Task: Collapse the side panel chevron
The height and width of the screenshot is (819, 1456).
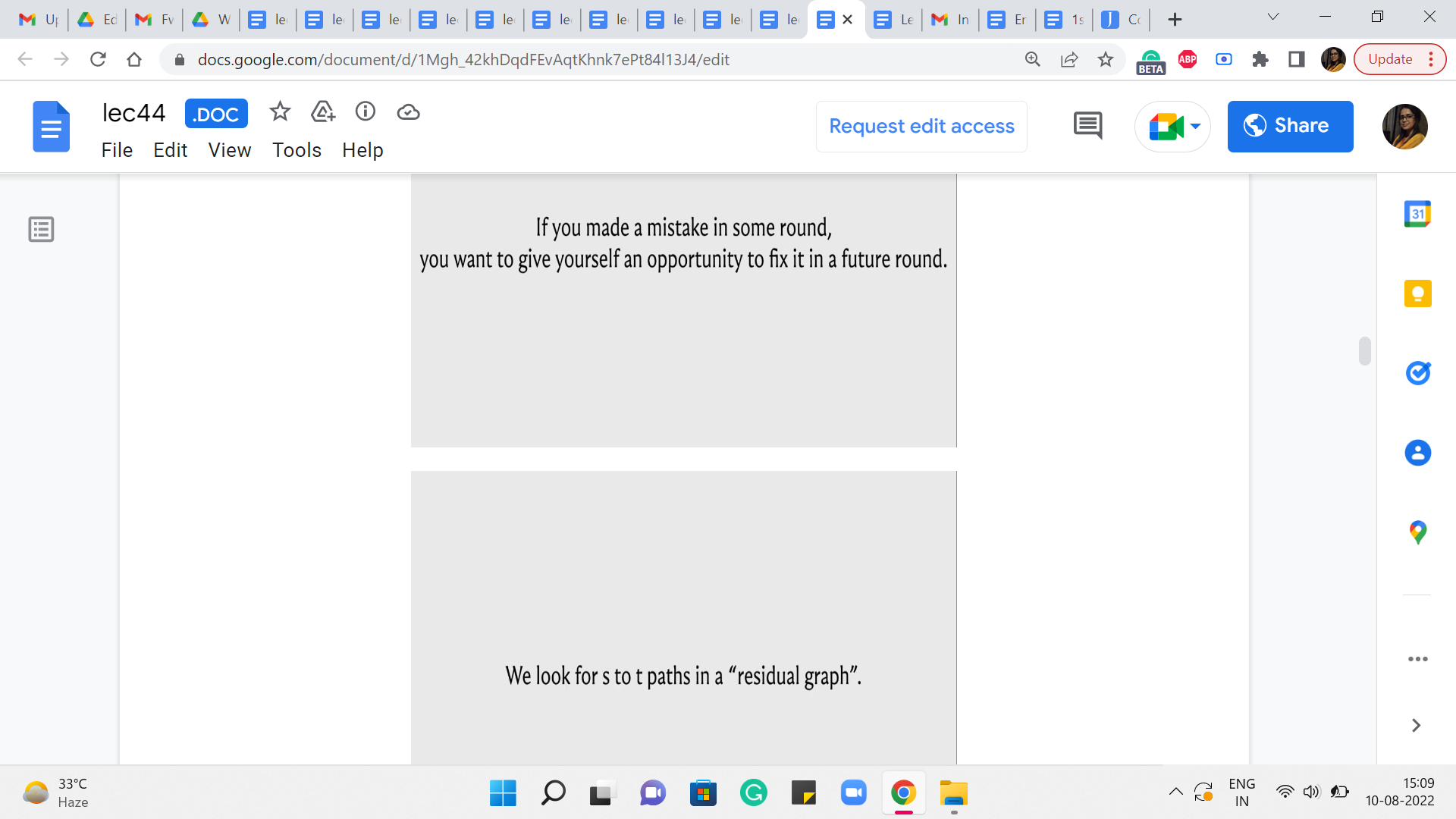Action: pos(1416,726)
